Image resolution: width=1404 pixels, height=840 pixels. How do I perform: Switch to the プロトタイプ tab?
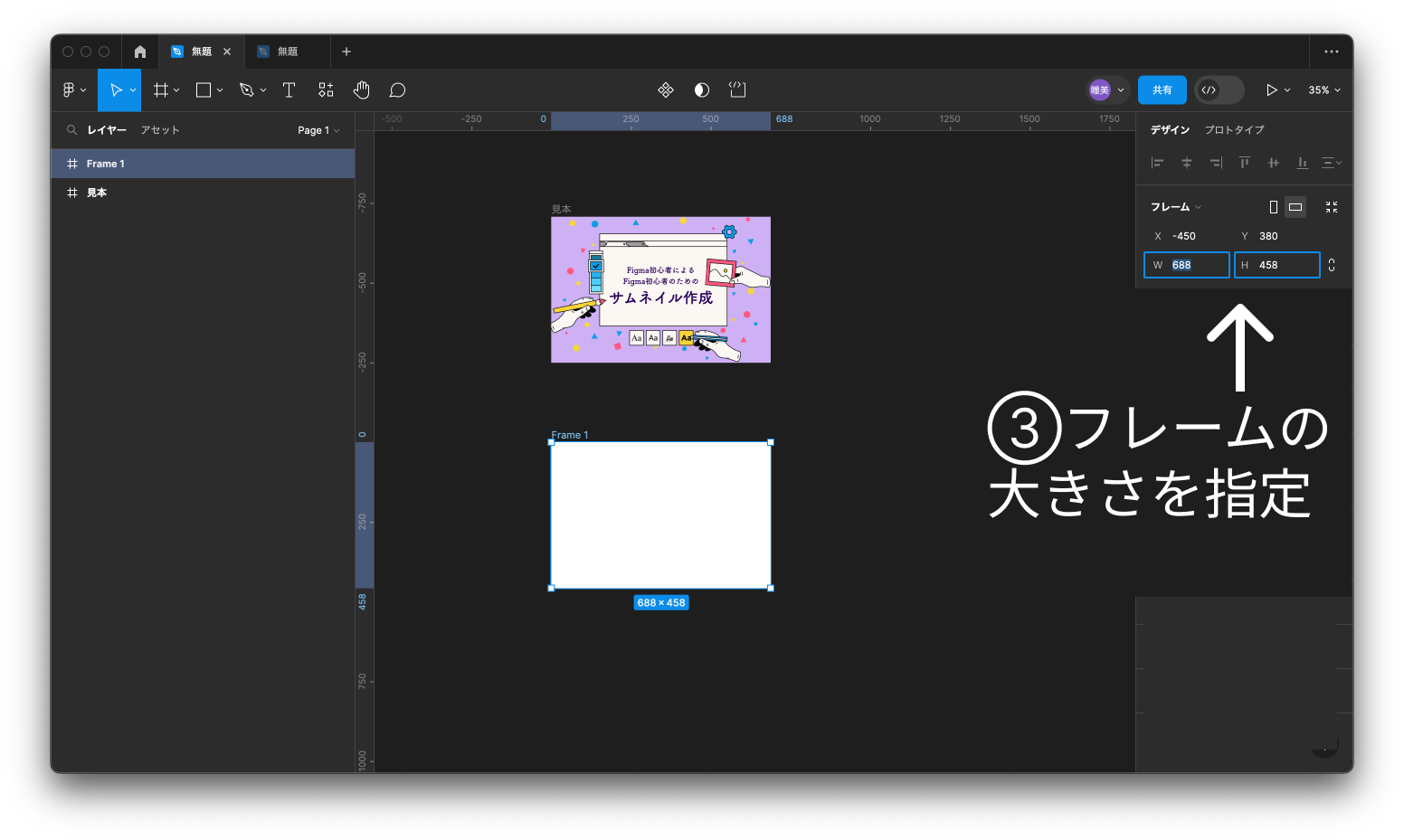(x=1234, y=129)
